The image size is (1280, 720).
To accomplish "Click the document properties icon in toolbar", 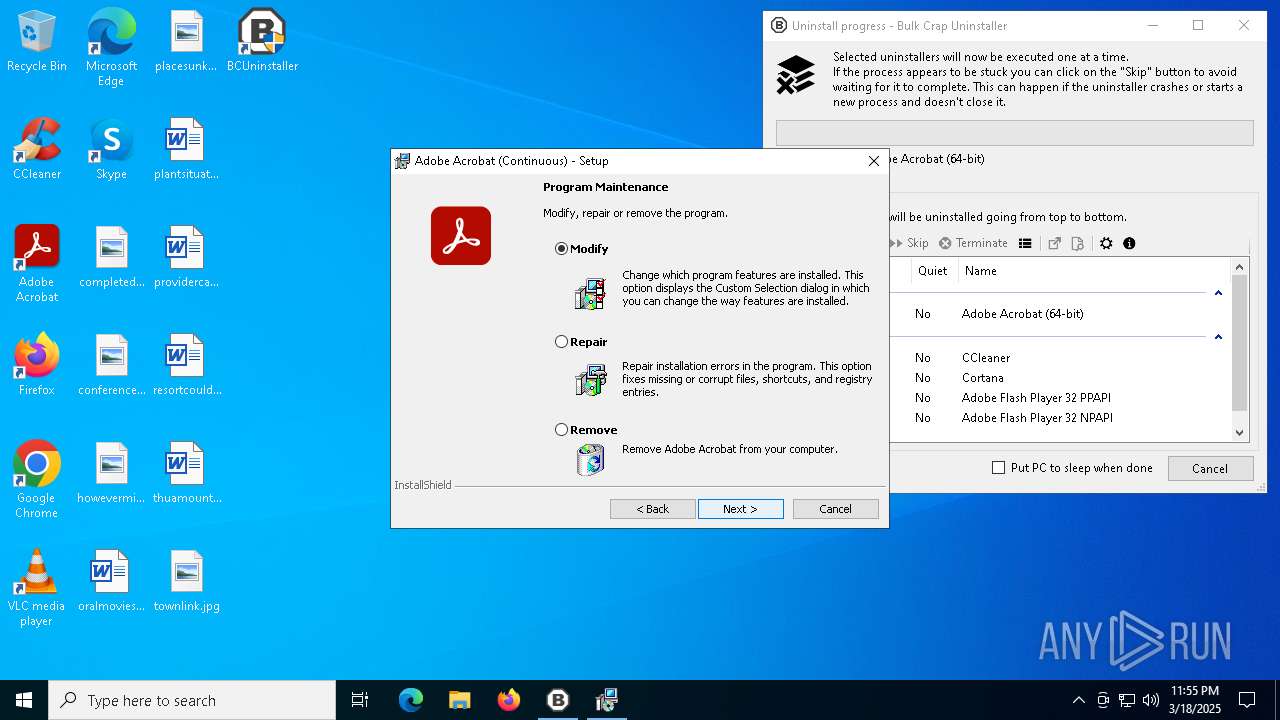I will coord(1077,243).
